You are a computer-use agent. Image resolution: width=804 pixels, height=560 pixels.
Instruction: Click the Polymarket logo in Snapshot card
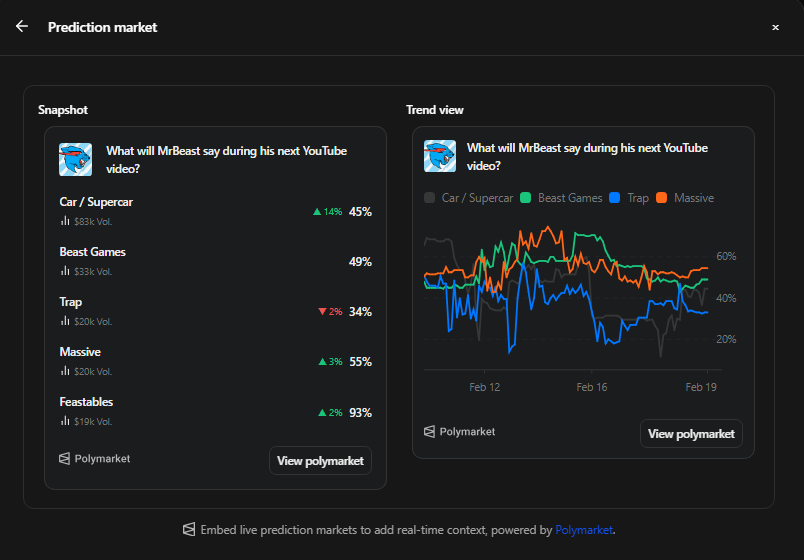pos(65,459)
